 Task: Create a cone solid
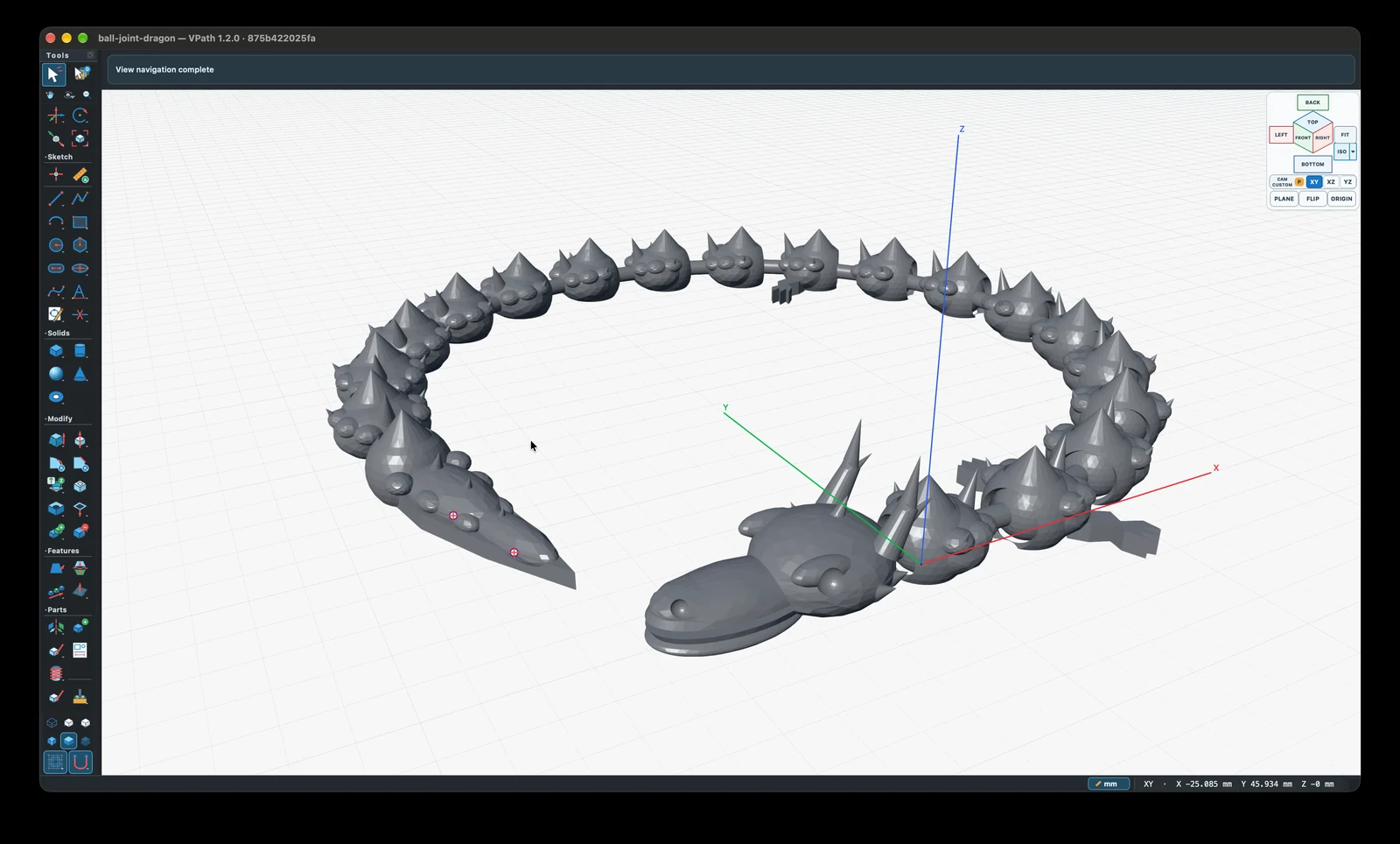coord(80,374)
